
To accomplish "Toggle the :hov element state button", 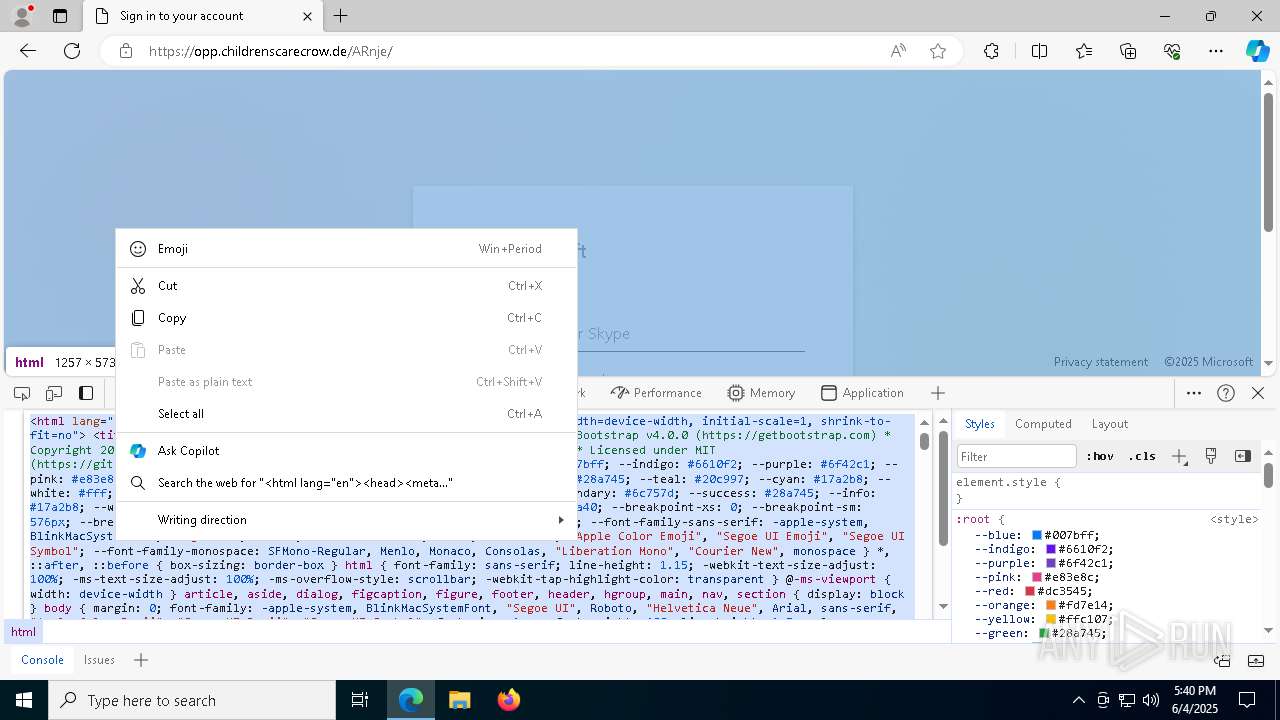I will [x=1100, y=456].
